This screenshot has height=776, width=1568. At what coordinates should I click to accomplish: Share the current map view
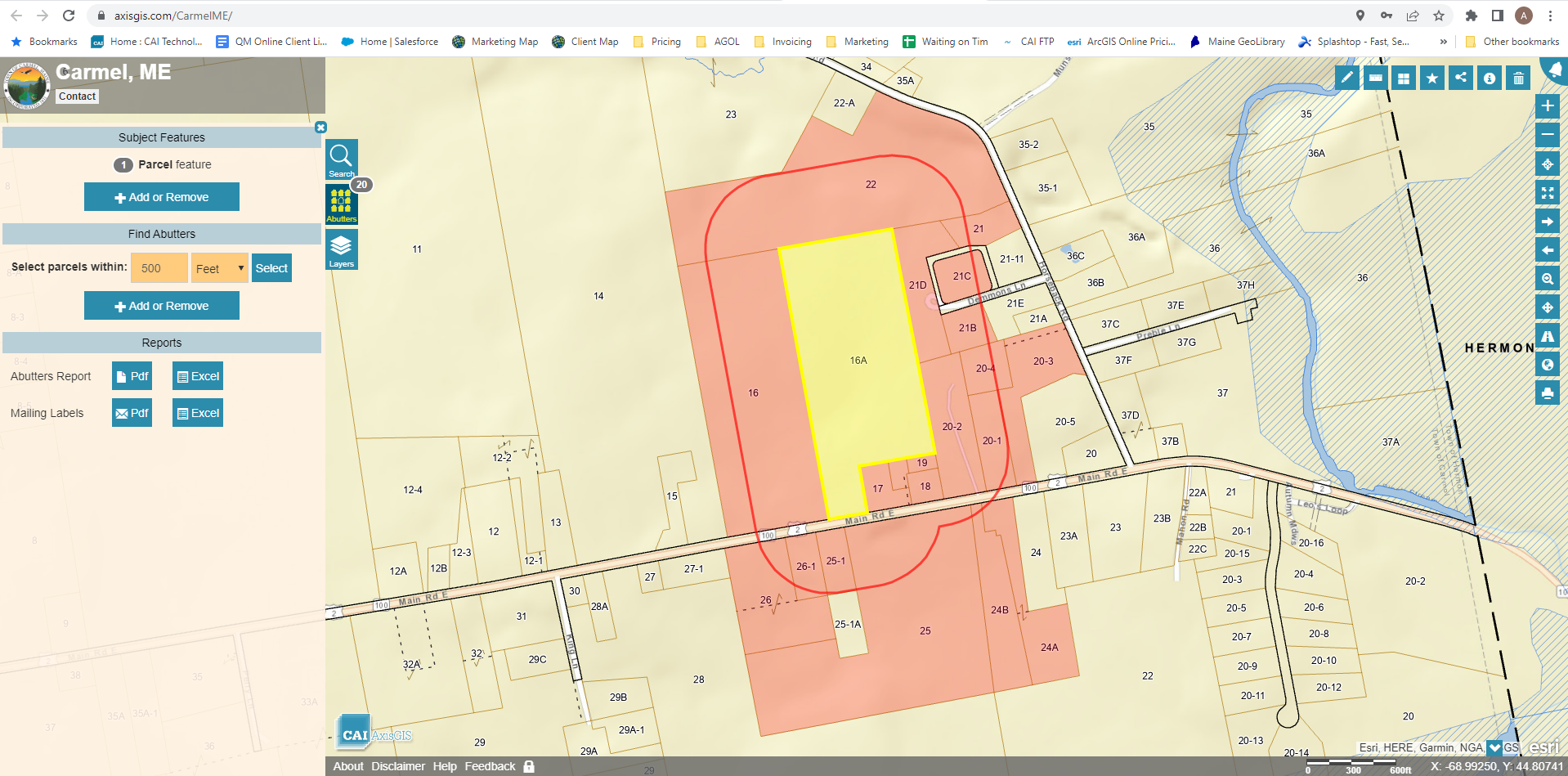pyautogui.click(x=1461, y=77)
